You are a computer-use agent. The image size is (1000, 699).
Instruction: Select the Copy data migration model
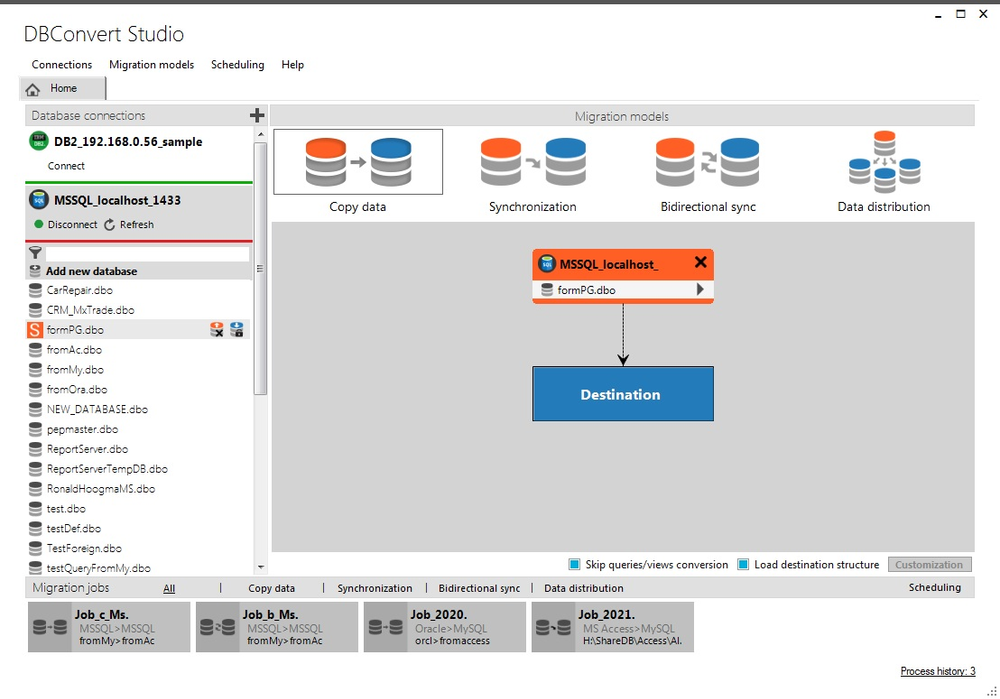(x=357, y=161)
